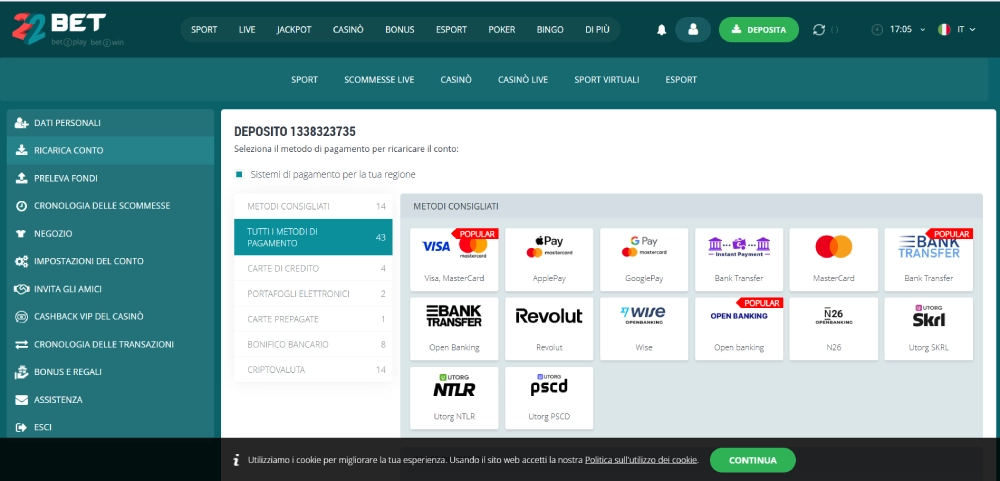
Task: Switch to the Portafogli Elettronici category
Action: (313, 293)
